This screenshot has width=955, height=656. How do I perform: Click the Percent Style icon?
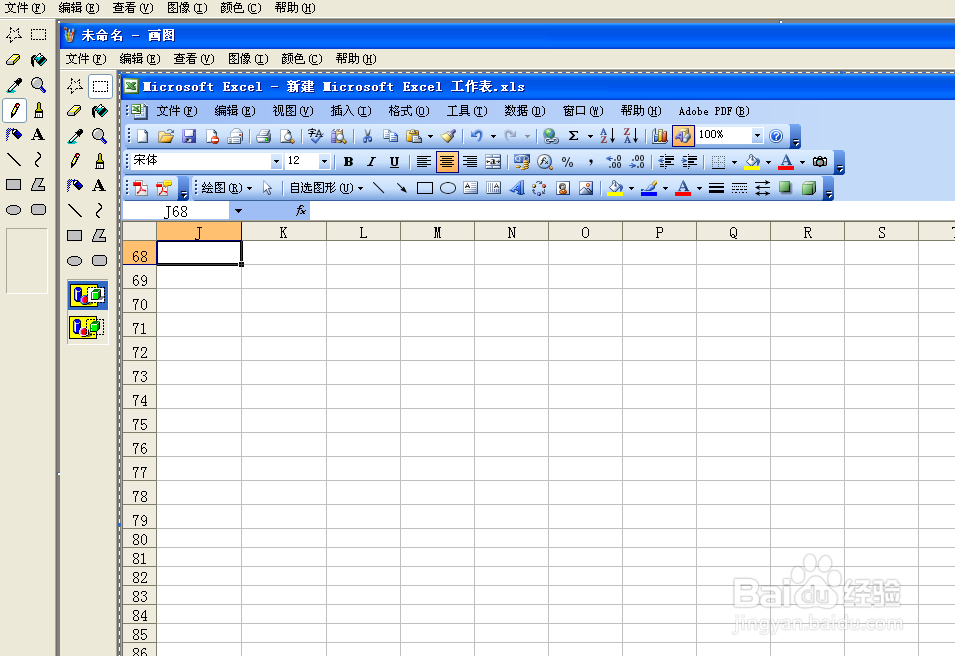click(567, 162)
